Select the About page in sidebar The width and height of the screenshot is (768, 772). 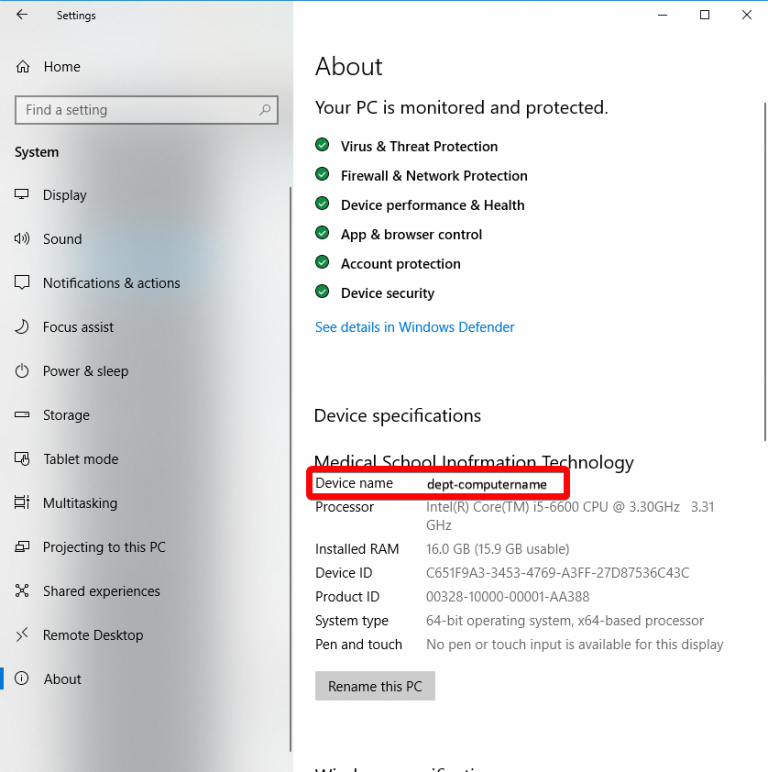click(x=62, y=679)
